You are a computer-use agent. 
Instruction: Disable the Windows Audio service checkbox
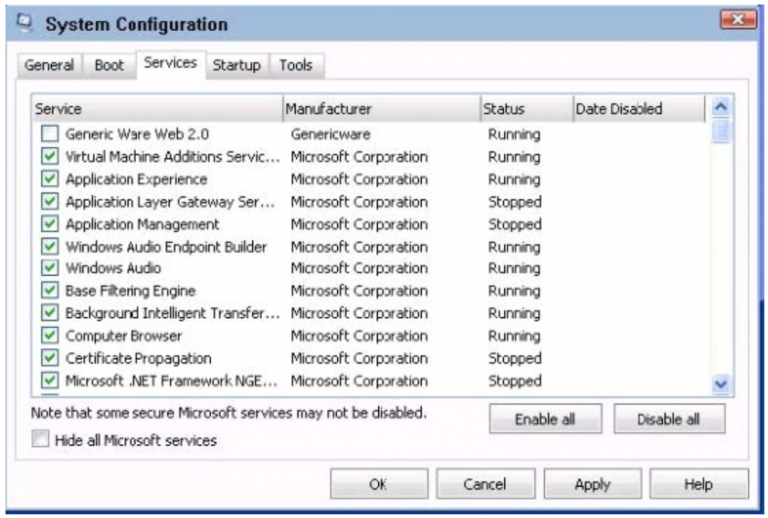click(x=50, y=269)
